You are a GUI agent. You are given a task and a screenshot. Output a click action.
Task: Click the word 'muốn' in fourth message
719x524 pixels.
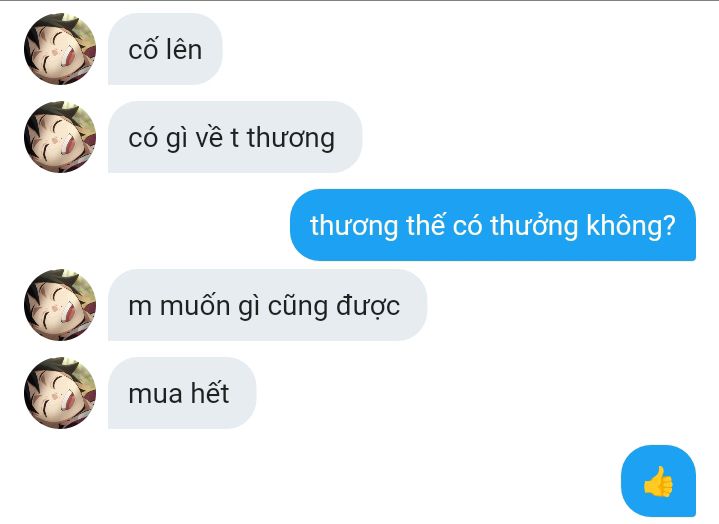[195, 305]
